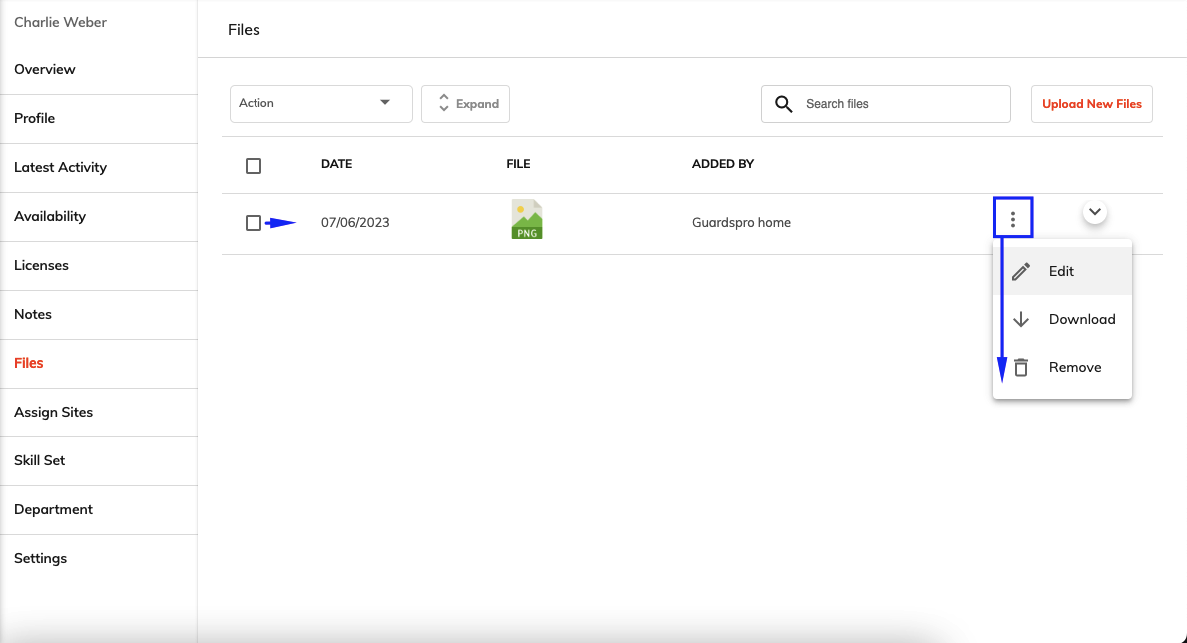Screen dimensions: 1187x643
Task: Click the Charlie Weber name in sidebar
Action: [61, 22]
